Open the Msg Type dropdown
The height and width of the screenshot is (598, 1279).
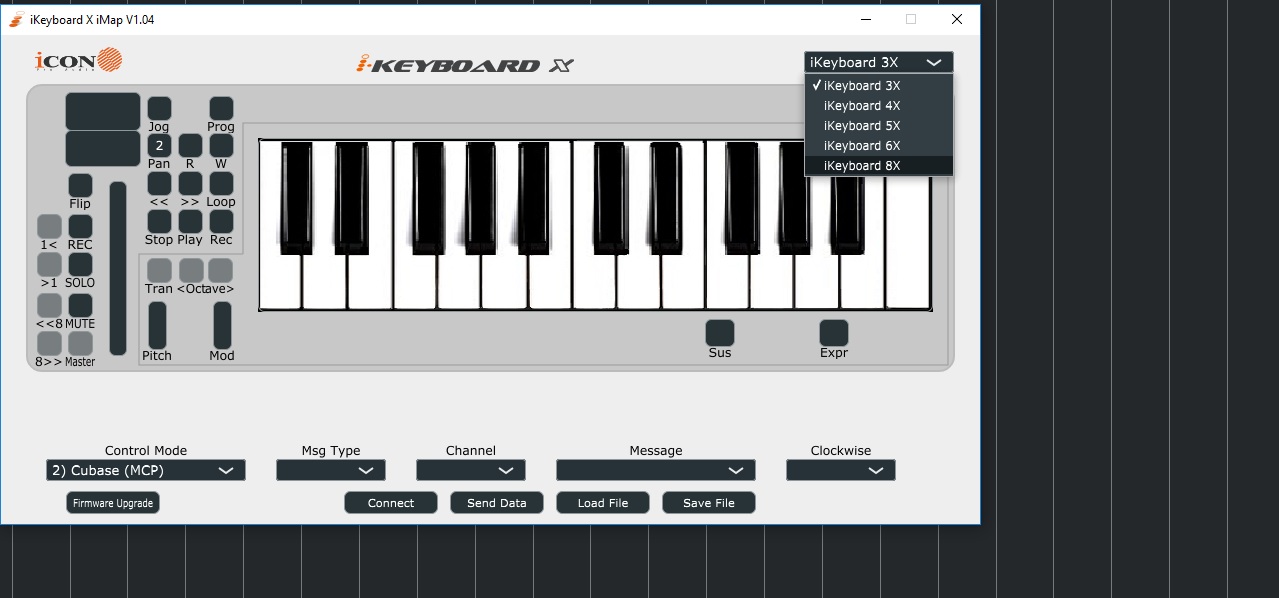pos(331,470)
